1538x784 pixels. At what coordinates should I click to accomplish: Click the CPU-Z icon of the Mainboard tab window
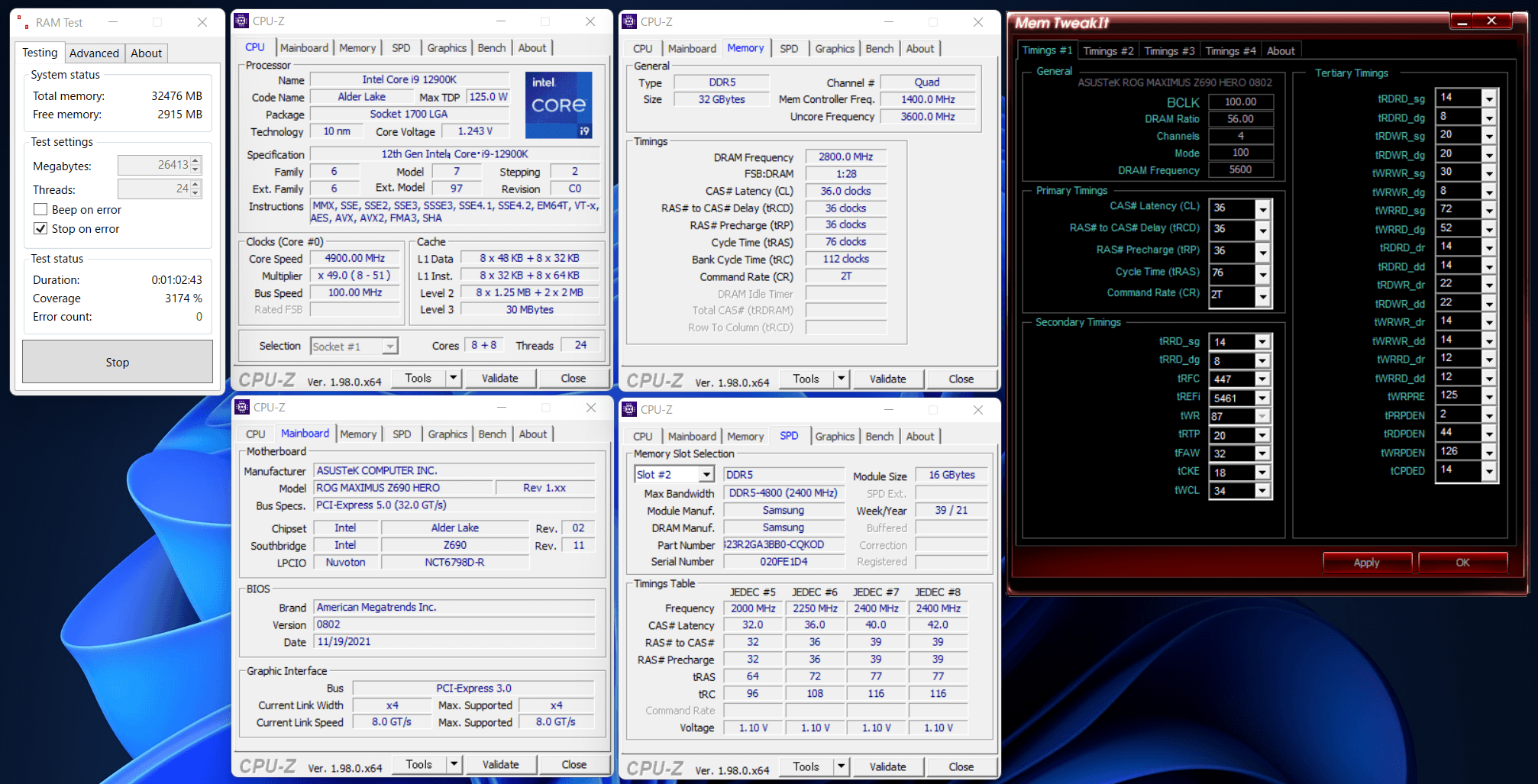click(241, 408)
